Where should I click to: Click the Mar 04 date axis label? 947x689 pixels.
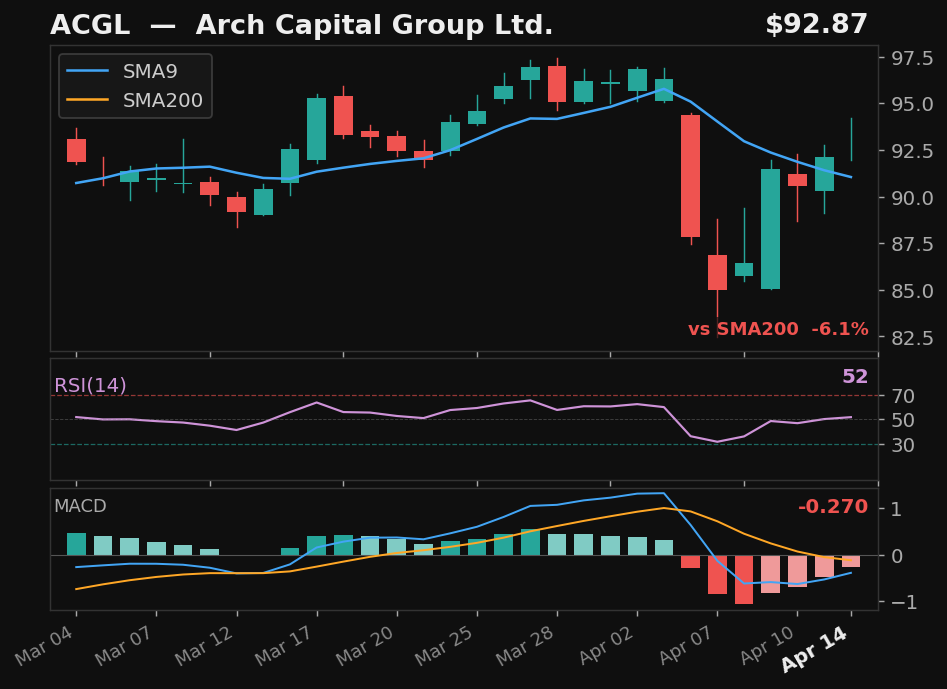coord(44,646)
